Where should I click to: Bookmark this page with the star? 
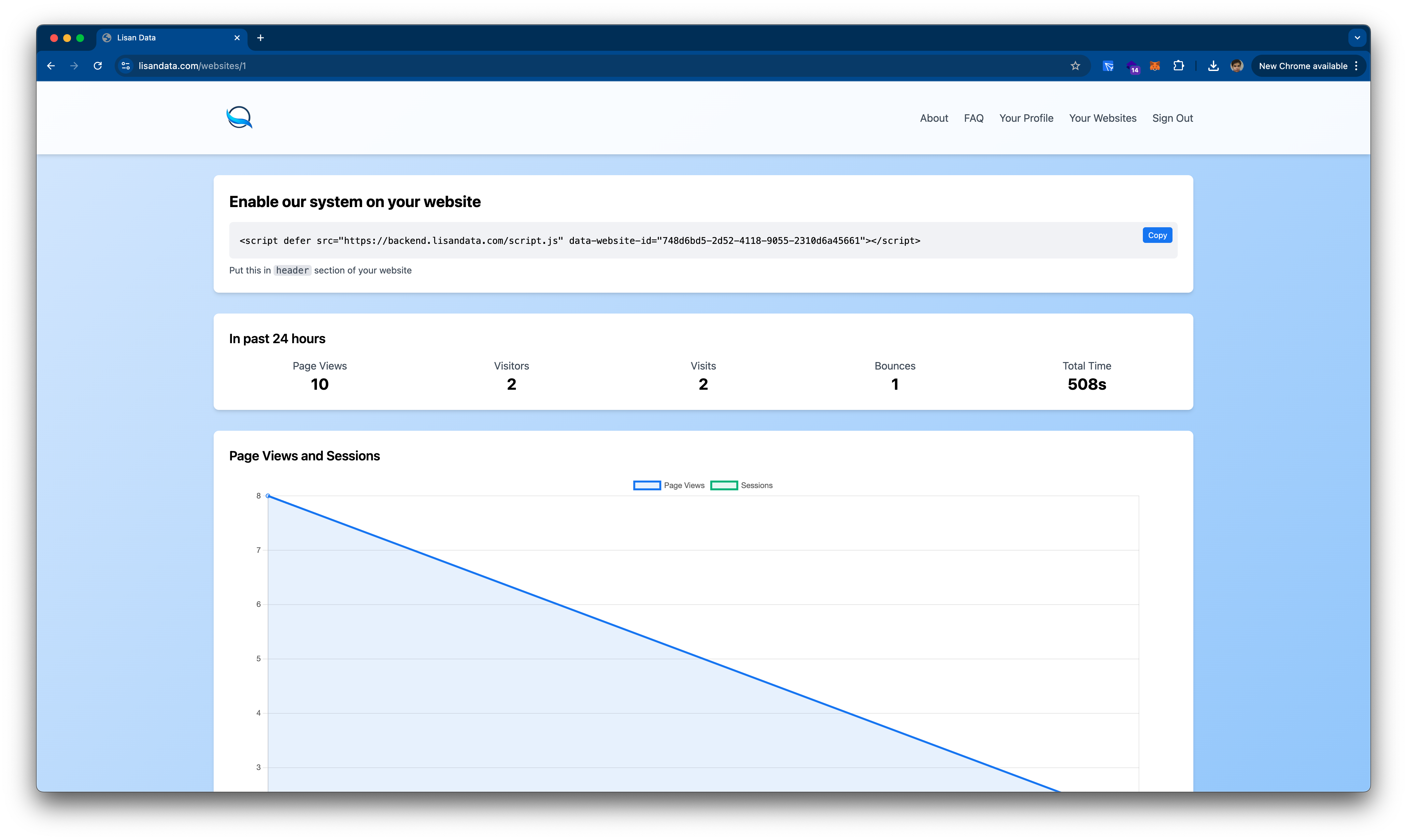[1075, 66]
